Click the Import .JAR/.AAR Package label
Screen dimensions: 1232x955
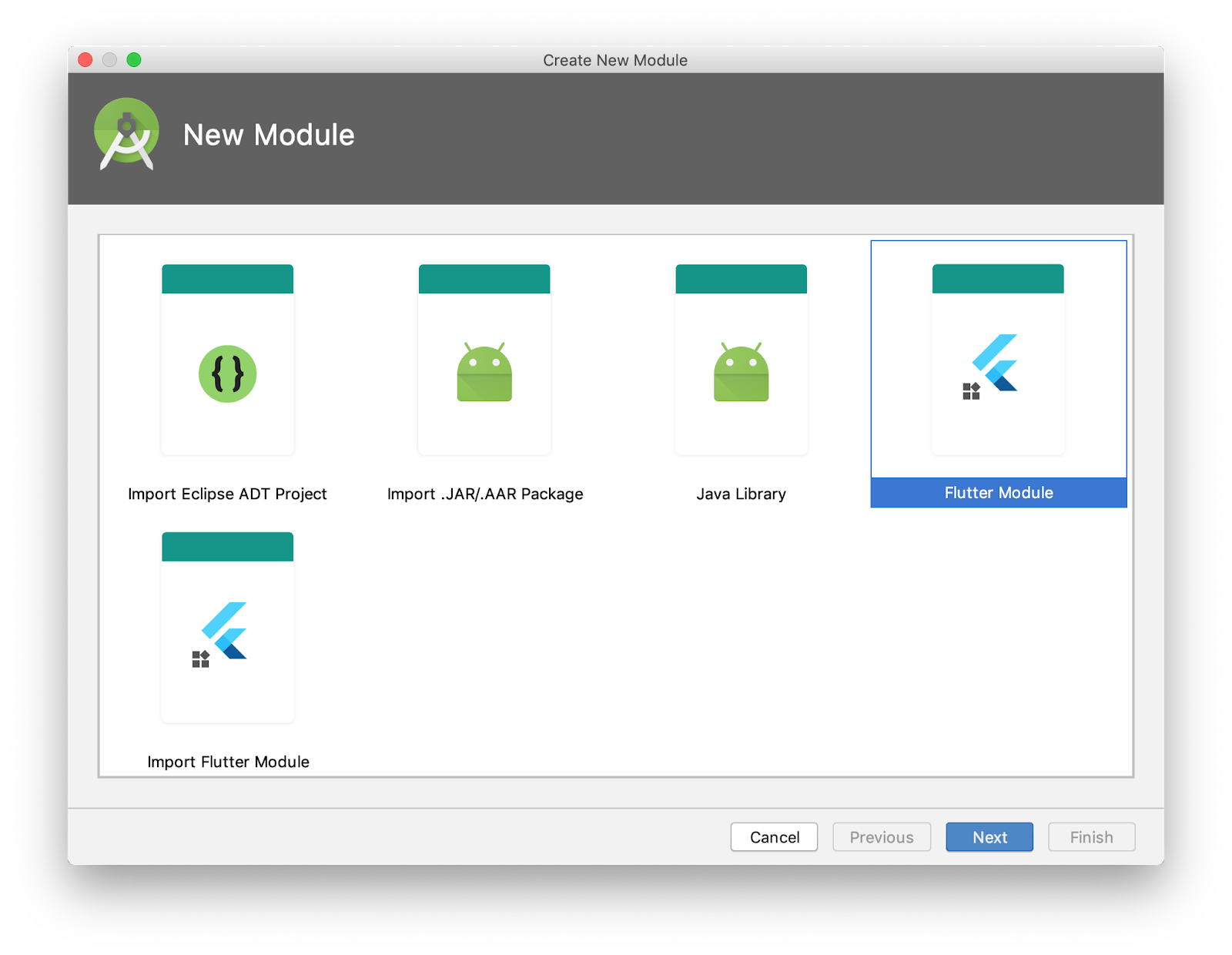pyautogui.click(x=485, y=494)
